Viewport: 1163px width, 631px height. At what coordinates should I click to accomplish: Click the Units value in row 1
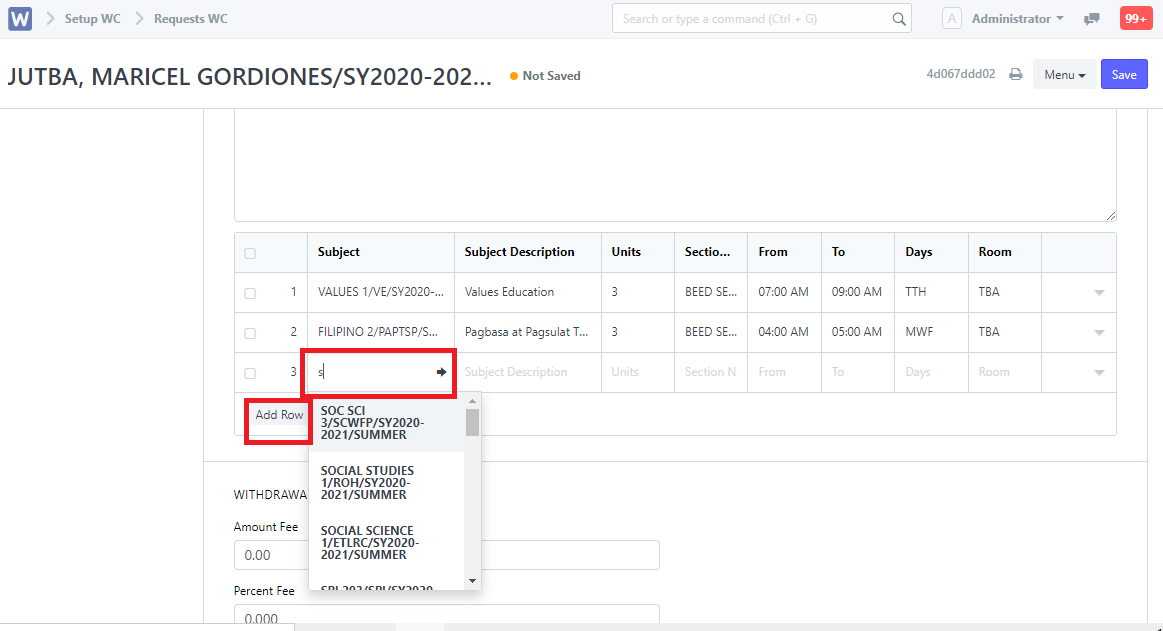[638, 292]
